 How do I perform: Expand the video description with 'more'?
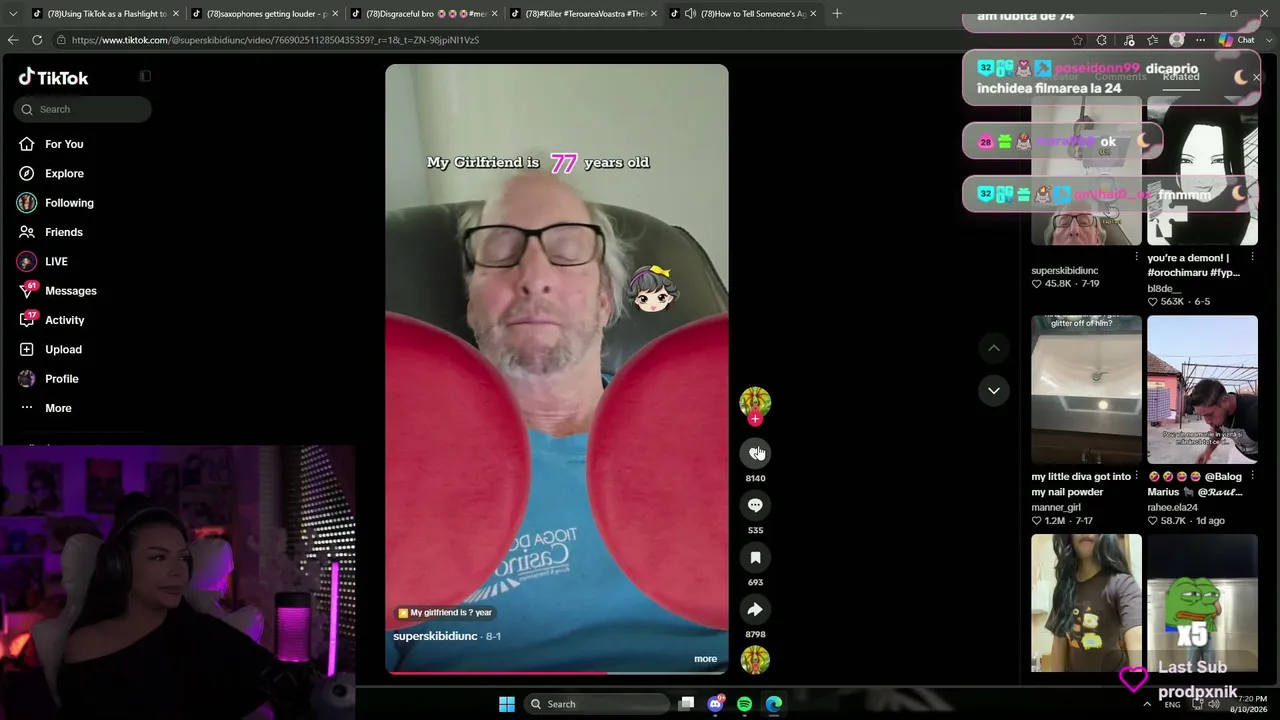(705, 659)
